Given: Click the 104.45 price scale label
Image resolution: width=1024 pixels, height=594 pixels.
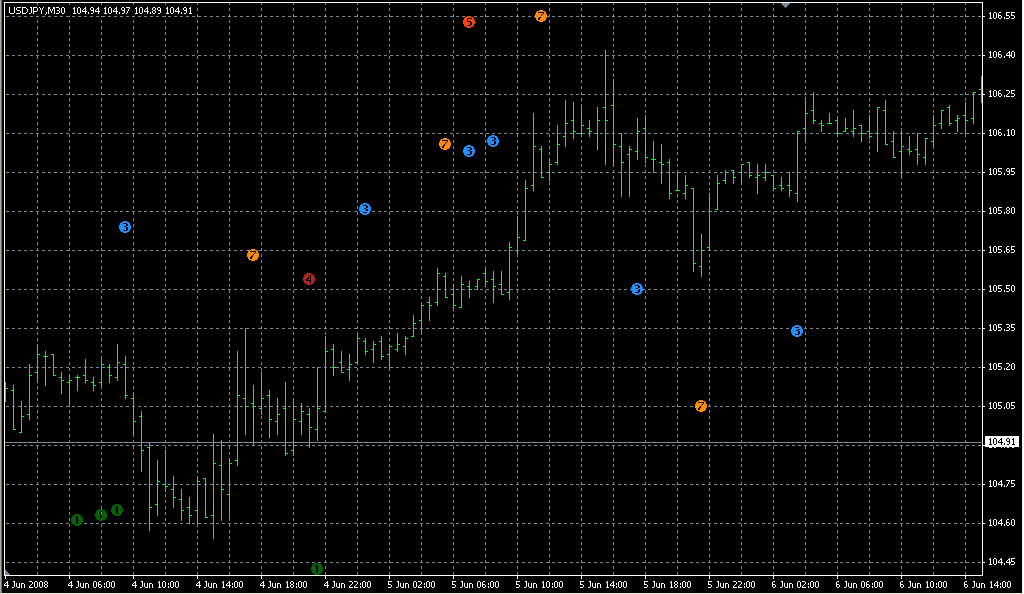Looking at the screenshot, I should 1001,561.
